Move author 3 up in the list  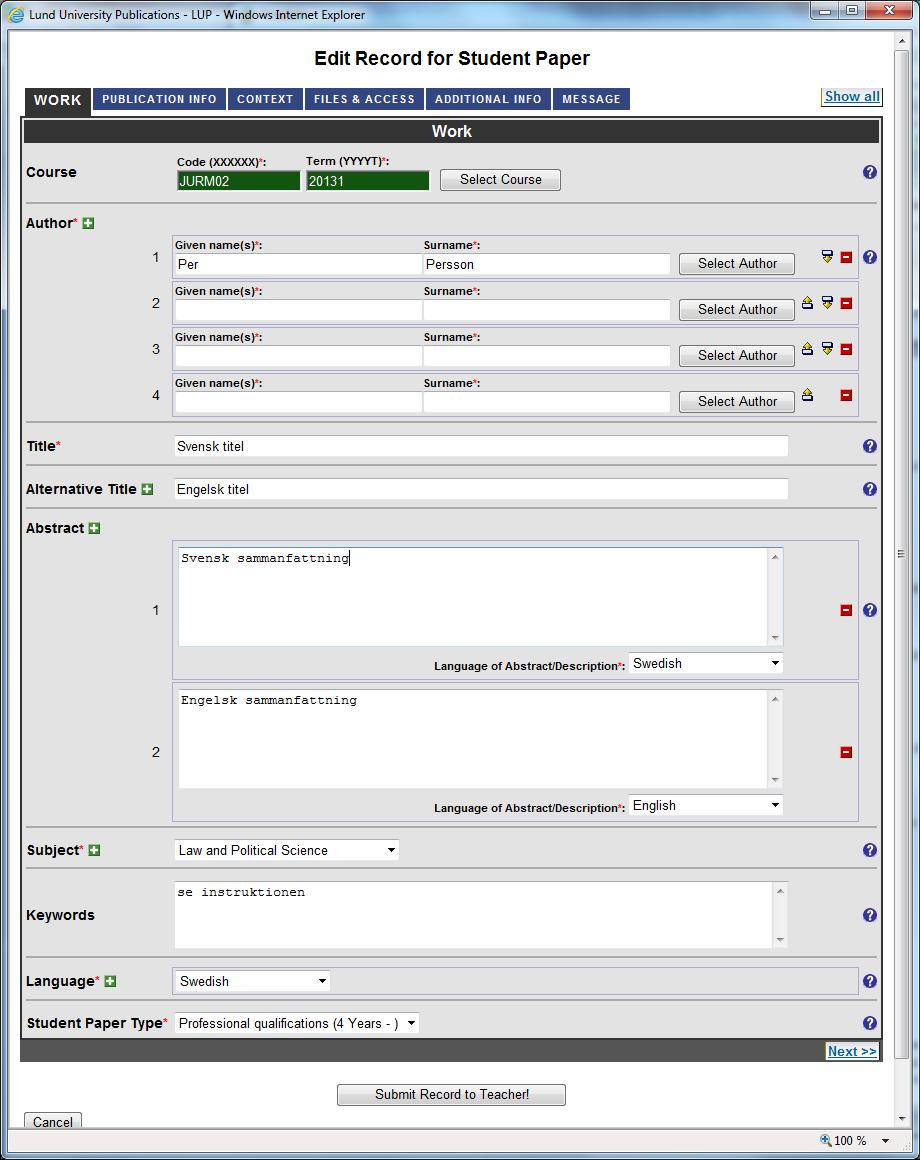click(x=808, y=348)
